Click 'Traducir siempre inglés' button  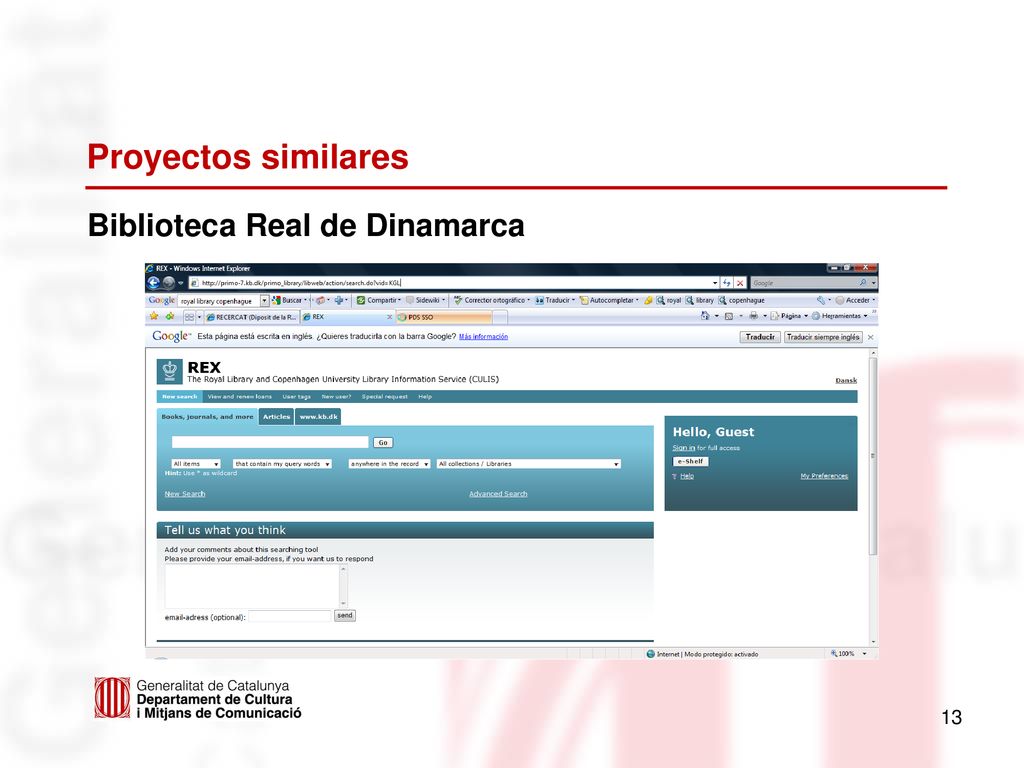pyautogui.click(x=823, y=337)
